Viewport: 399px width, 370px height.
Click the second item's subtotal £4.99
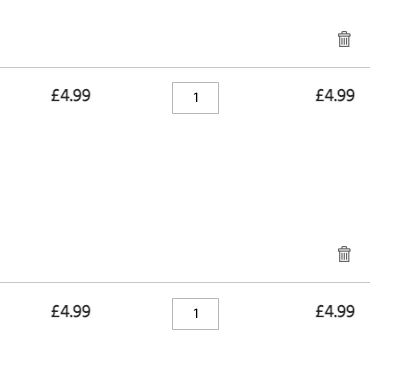[335, 311]
